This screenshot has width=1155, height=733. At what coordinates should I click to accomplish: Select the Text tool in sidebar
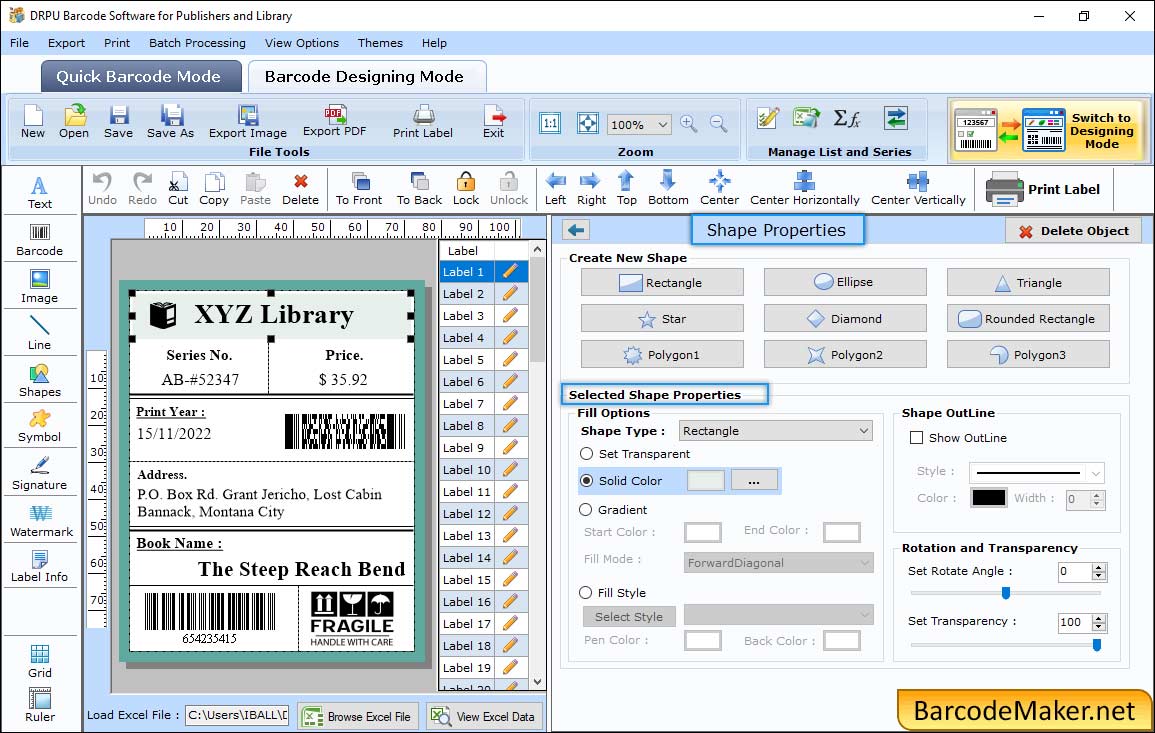pyautogui.click(x=40, y=192)
